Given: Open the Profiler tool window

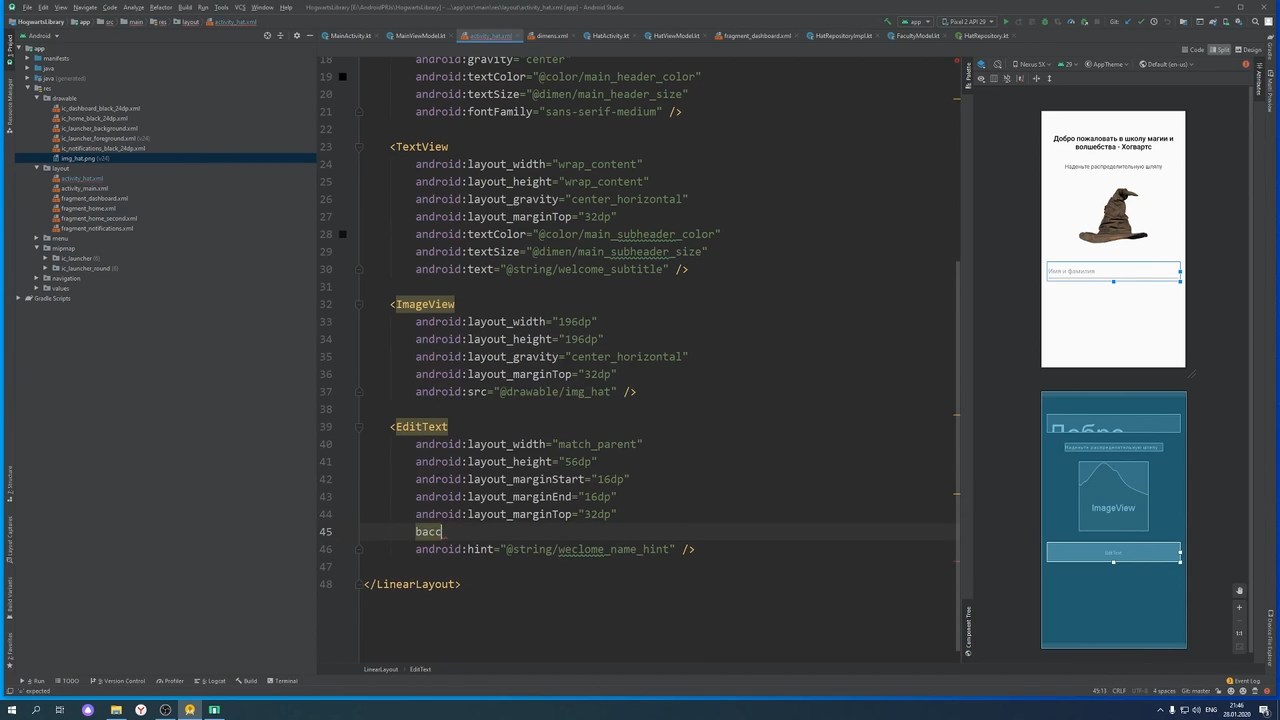Looking at the screenshot, I should point(170,681).
